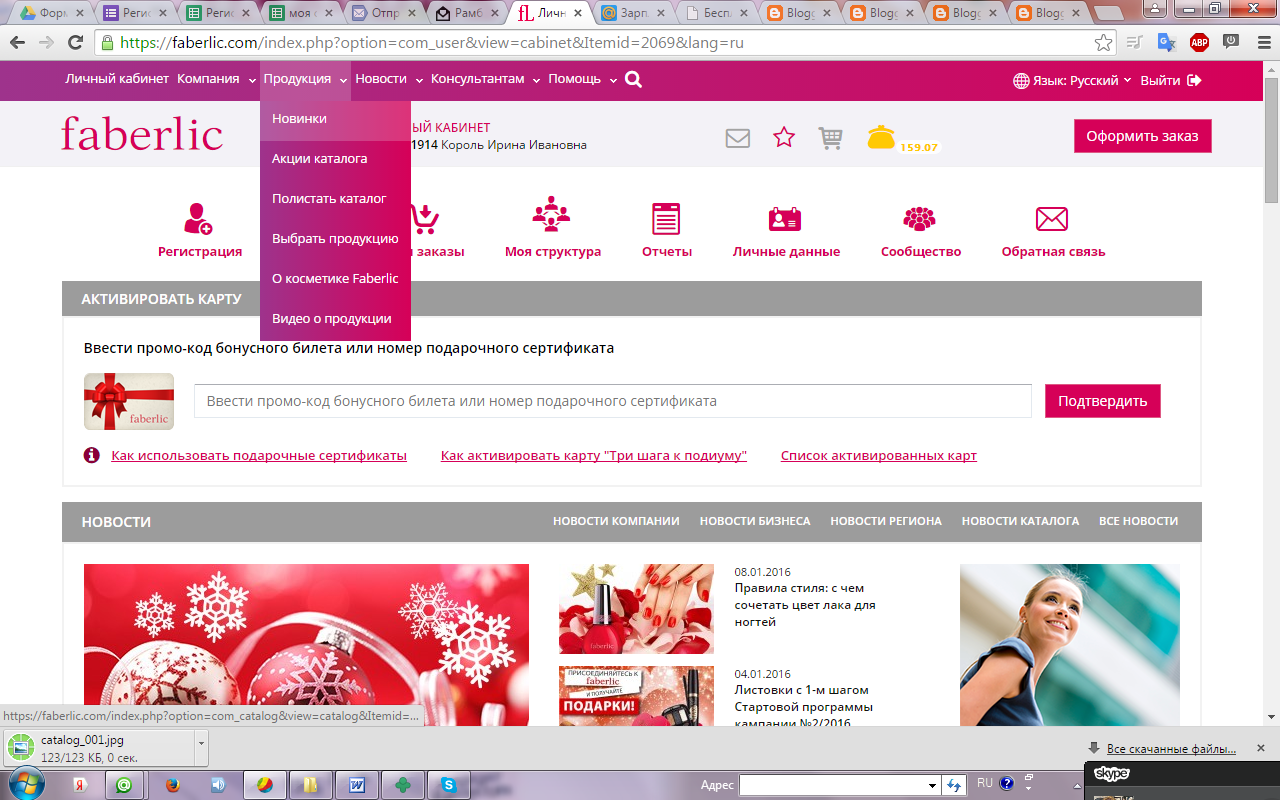Select Акции каталога from Продукция menu

click(x=320, y=158)
